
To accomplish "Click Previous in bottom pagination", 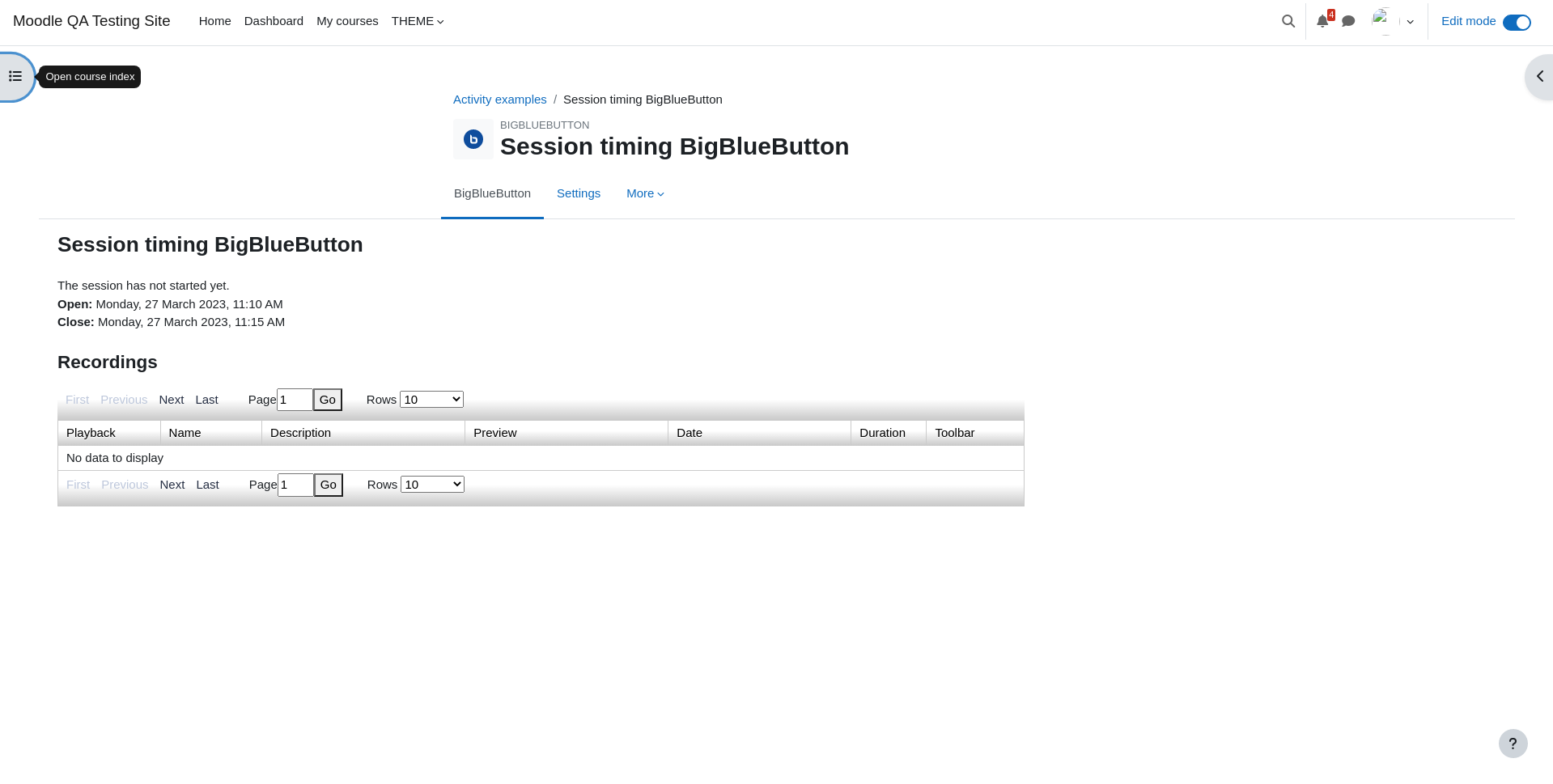I will point(125,485).
